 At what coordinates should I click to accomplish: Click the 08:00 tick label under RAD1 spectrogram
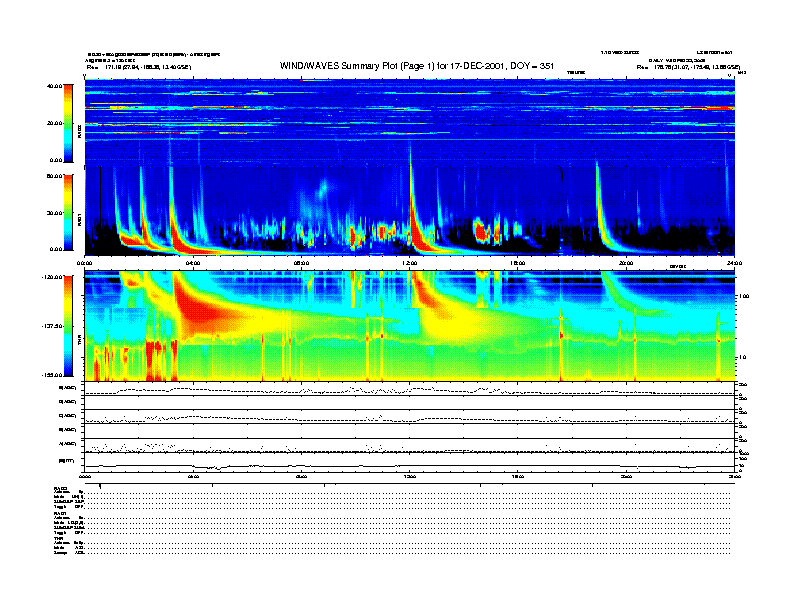(302, 263)
